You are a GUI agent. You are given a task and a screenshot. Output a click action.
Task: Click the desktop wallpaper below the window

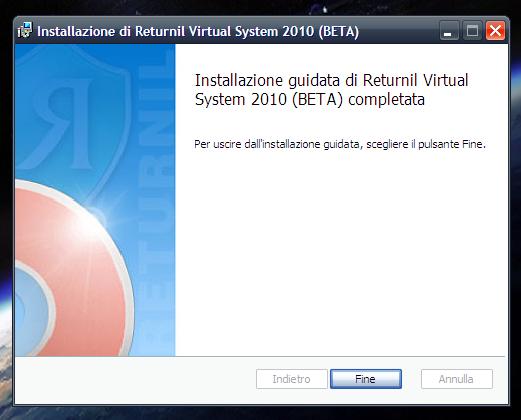click(x=260, y=413)
